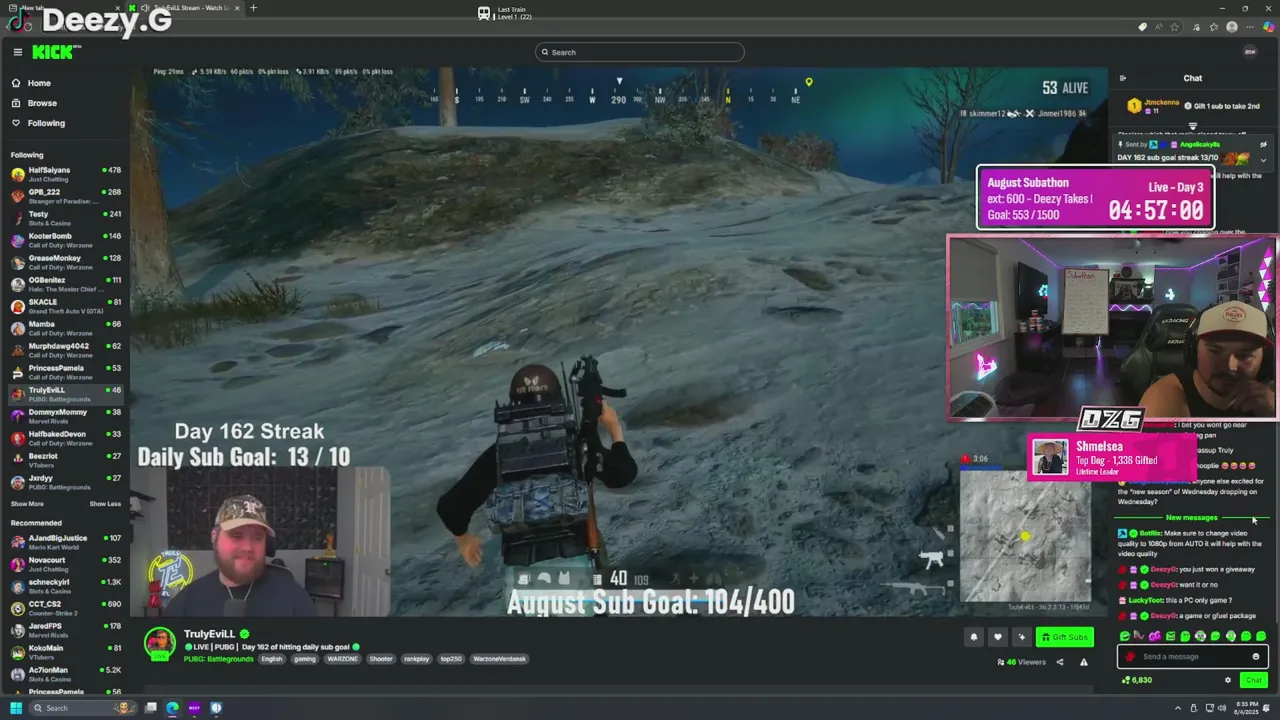
Task: Select TrulyEviLL channel in sidebar
Action: [x=66, y=394]
